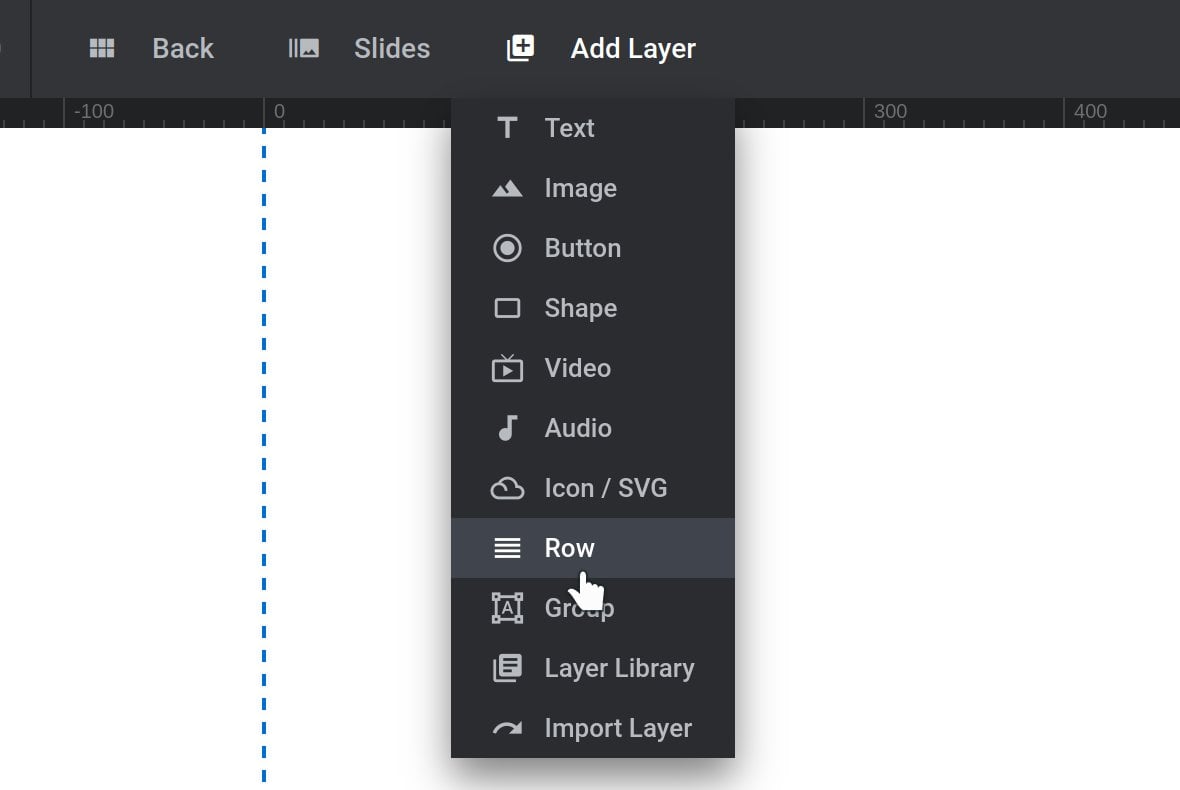The width and height of the screenshot is (1180, 790).
Task: Click the Group bounding box icon
Action: tap(507, 608)
